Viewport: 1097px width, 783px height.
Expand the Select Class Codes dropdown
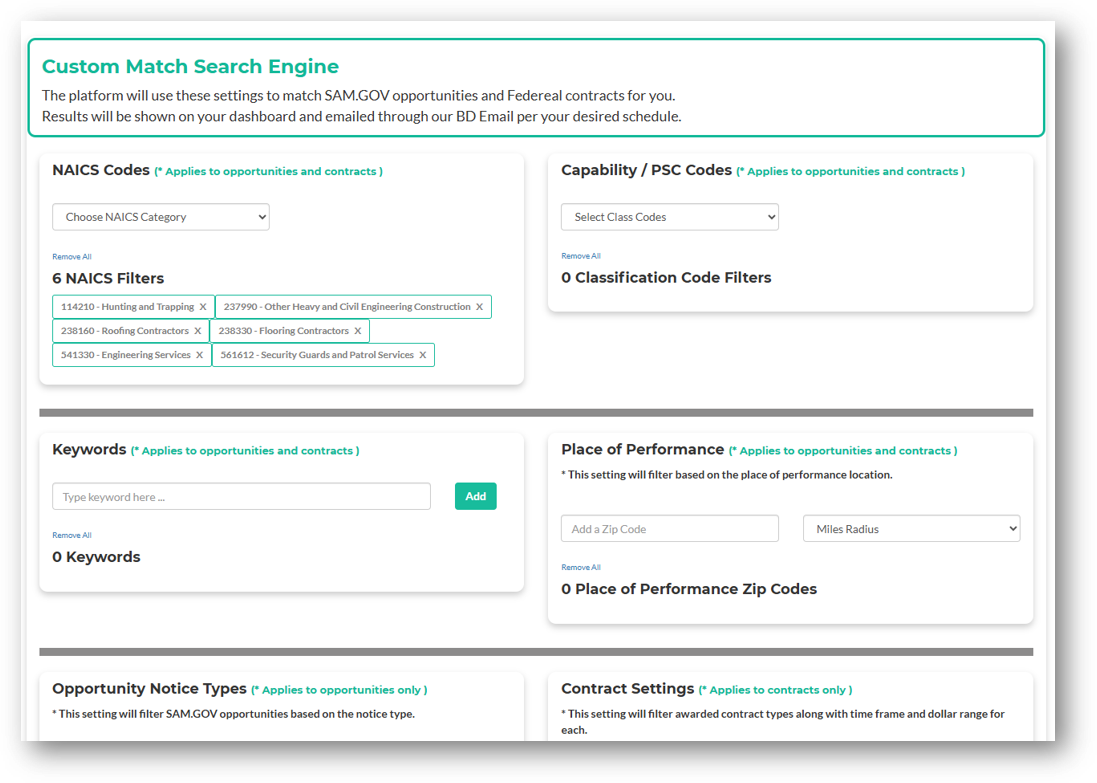pos(669,217)
